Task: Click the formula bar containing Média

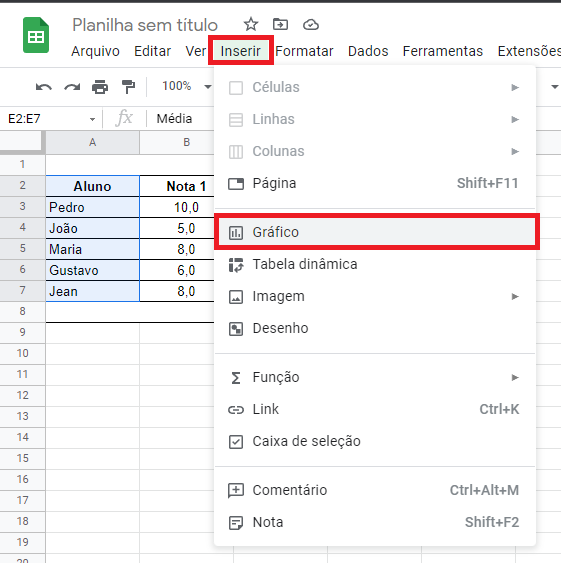Action: click(181, 118)
